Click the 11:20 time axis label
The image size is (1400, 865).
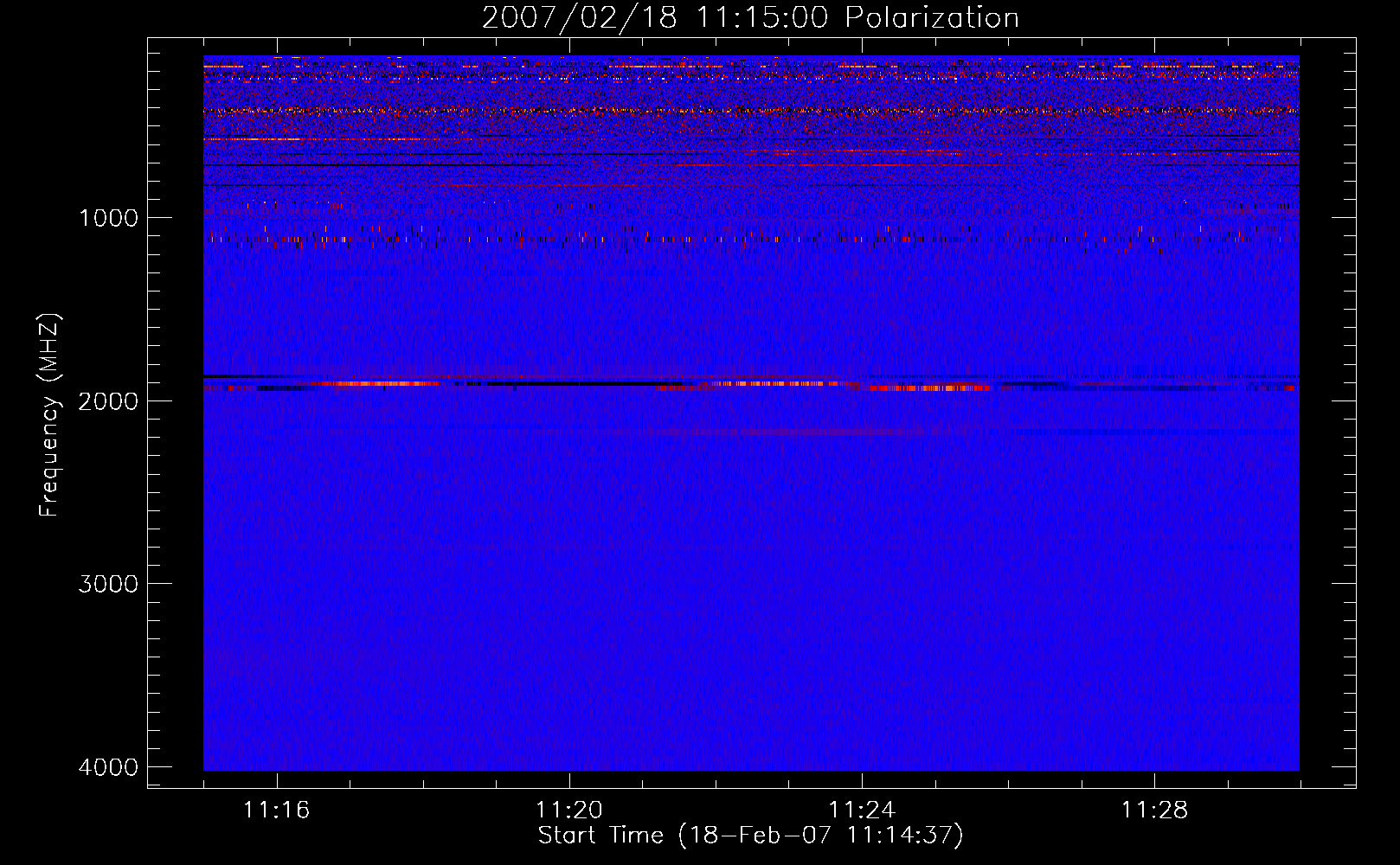(568, 811)
